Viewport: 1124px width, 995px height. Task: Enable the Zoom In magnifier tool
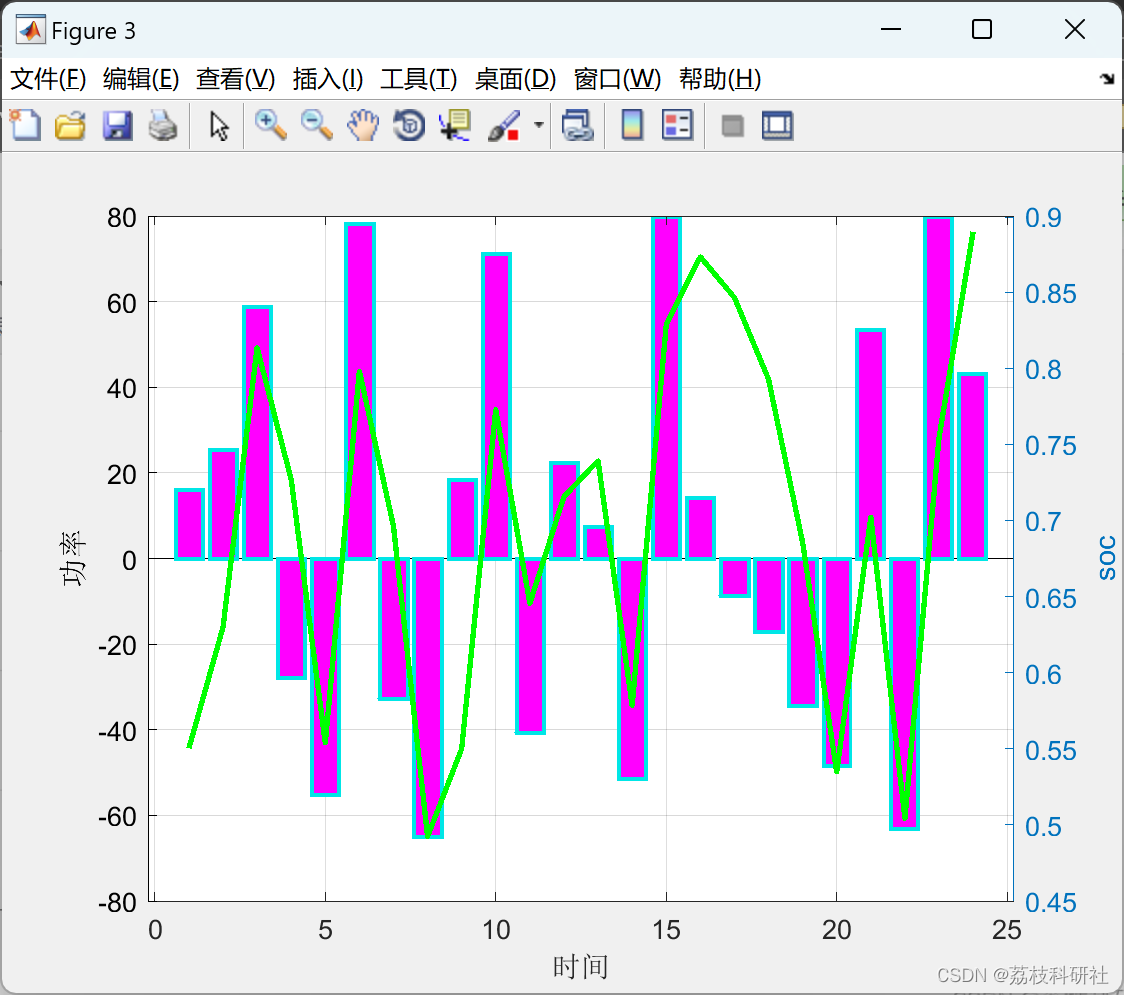[271, 125]
